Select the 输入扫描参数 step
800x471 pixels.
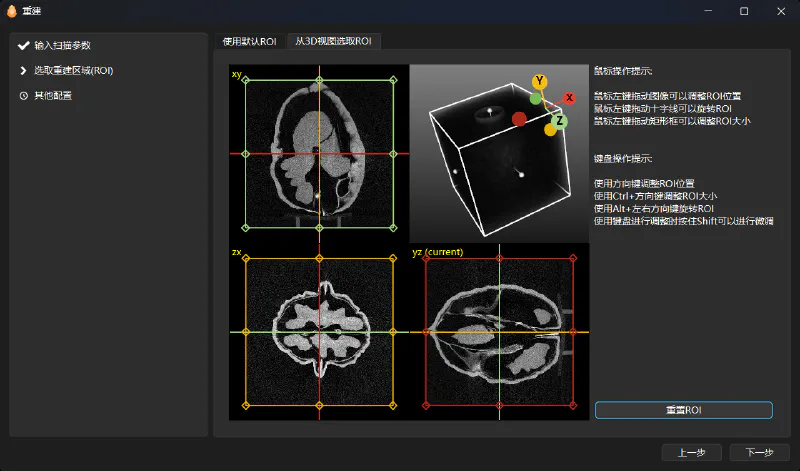(x=62, y=46)
